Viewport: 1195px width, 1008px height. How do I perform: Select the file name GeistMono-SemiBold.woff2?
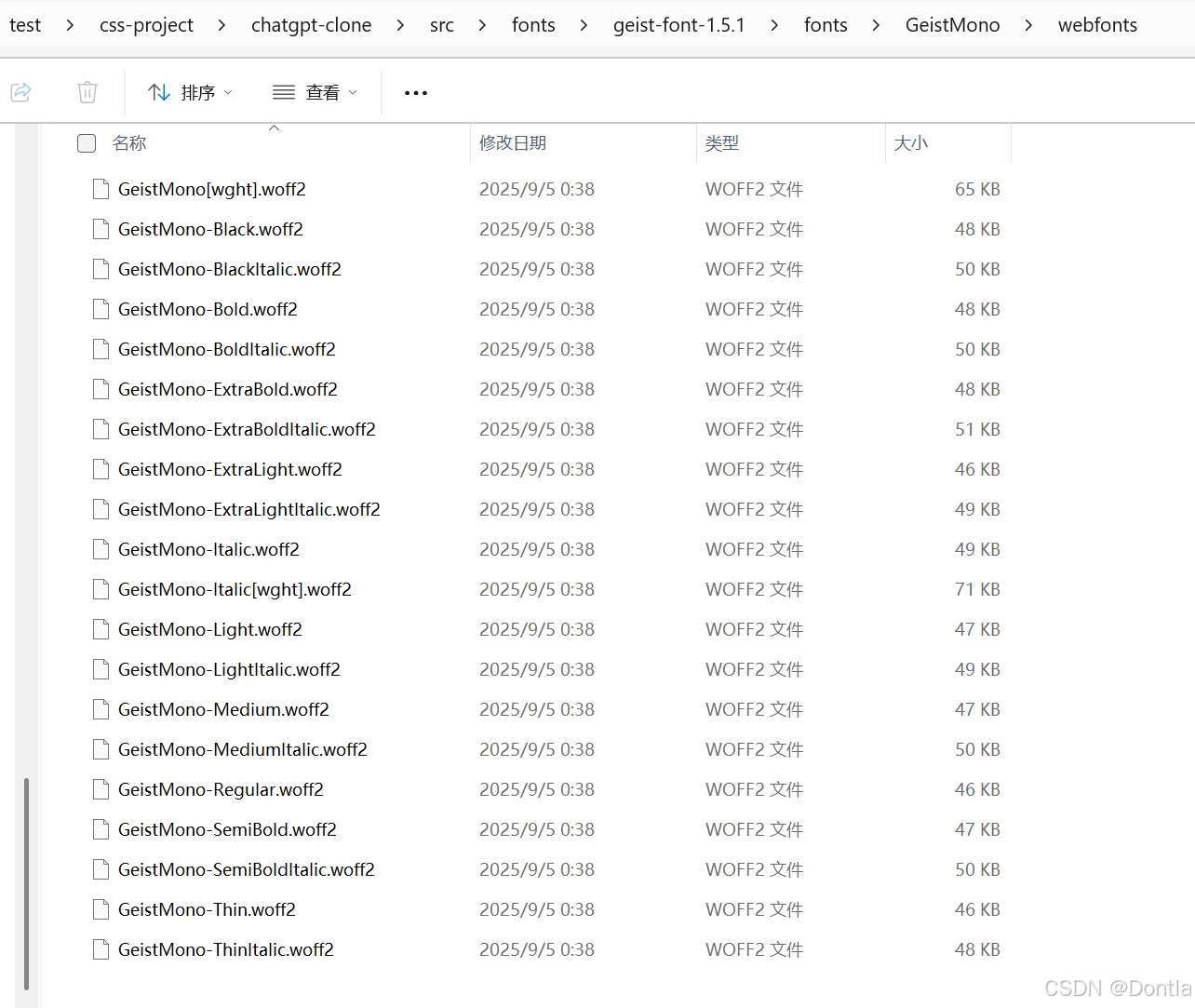(x=227, y=829)
